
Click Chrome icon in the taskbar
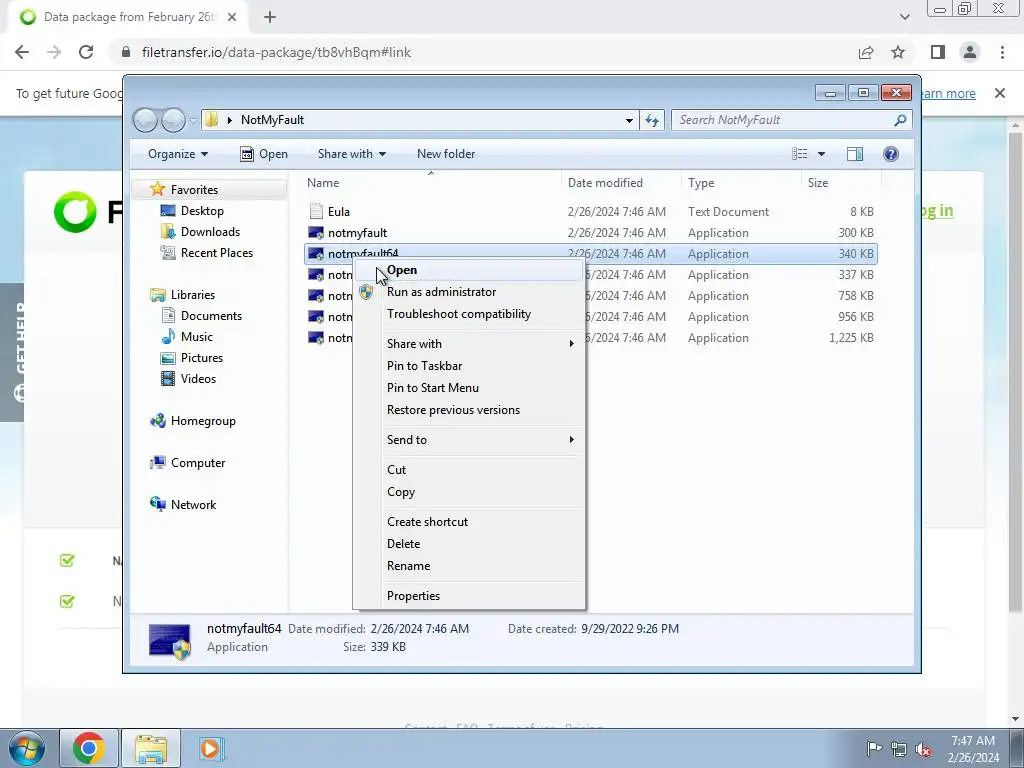[x=89, y=748]
